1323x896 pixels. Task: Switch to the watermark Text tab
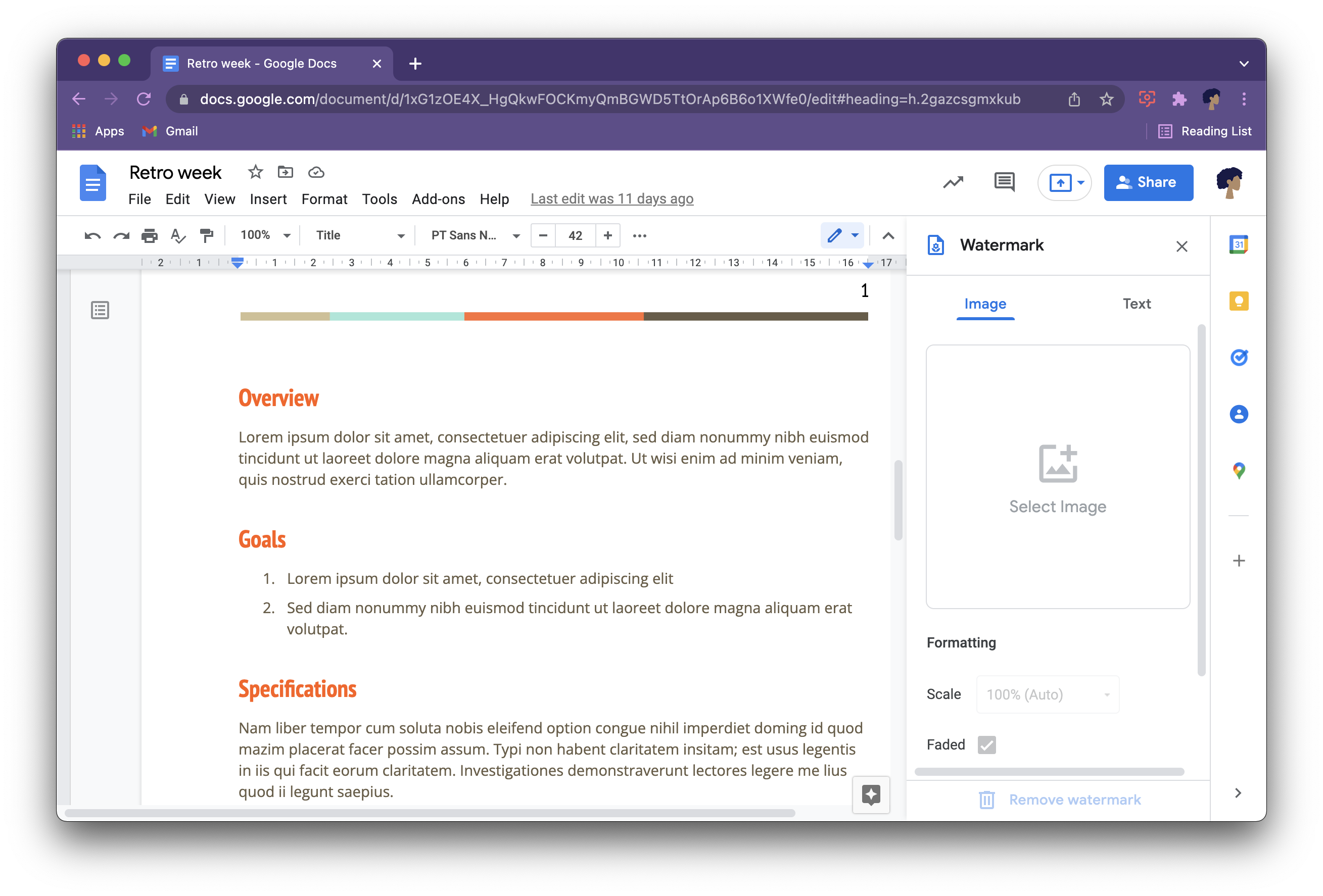1135,303
